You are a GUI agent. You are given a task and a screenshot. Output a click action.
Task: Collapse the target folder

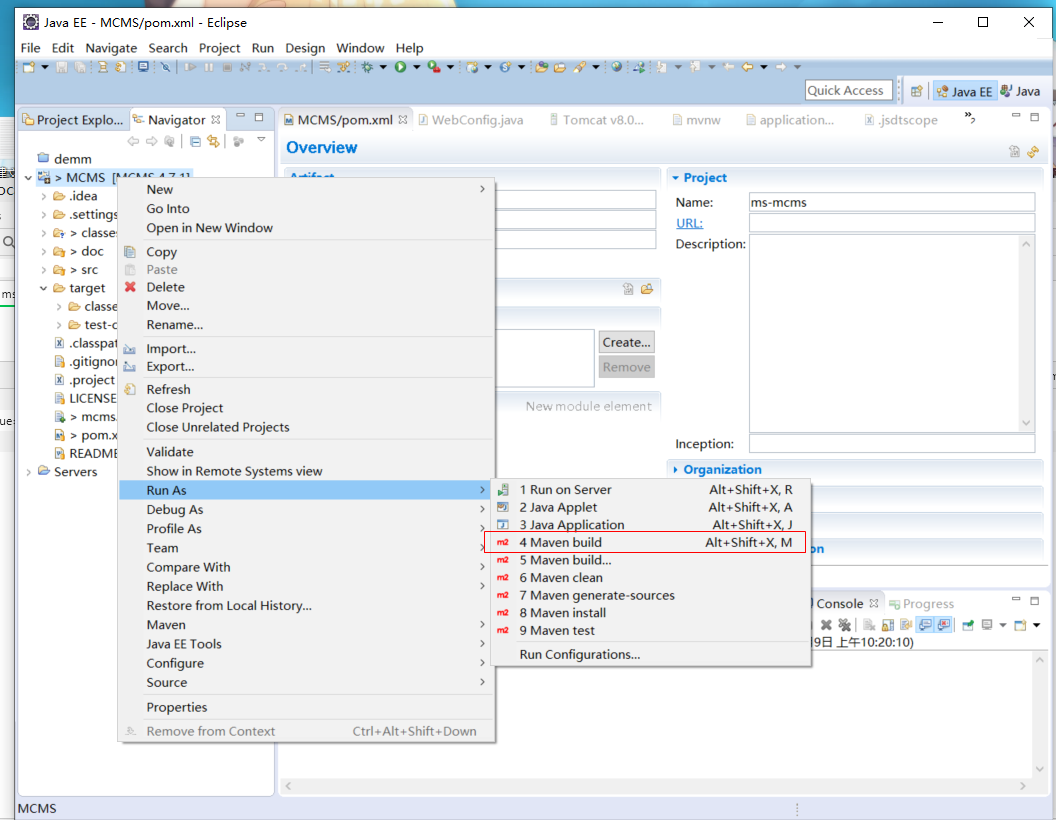coord(44,288)
